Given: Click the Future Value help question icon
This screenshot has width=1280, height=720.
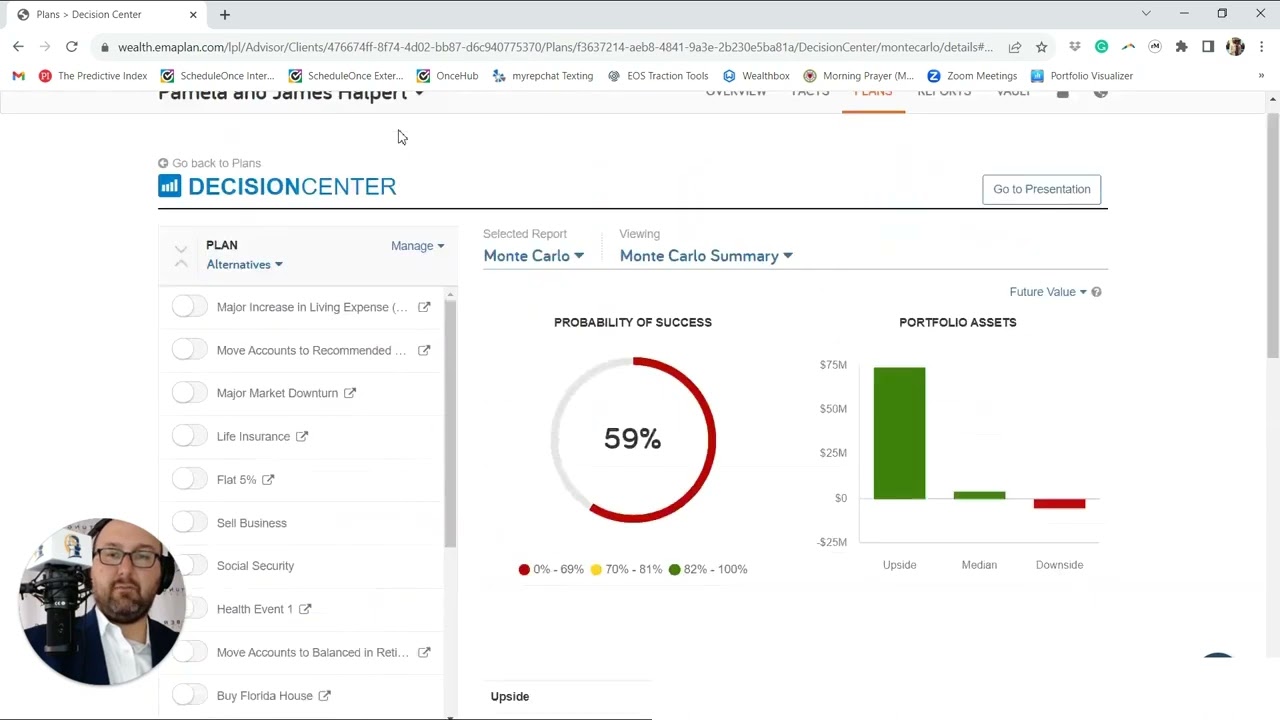Looking at the screenshot, I should (x=1096, y=292).
